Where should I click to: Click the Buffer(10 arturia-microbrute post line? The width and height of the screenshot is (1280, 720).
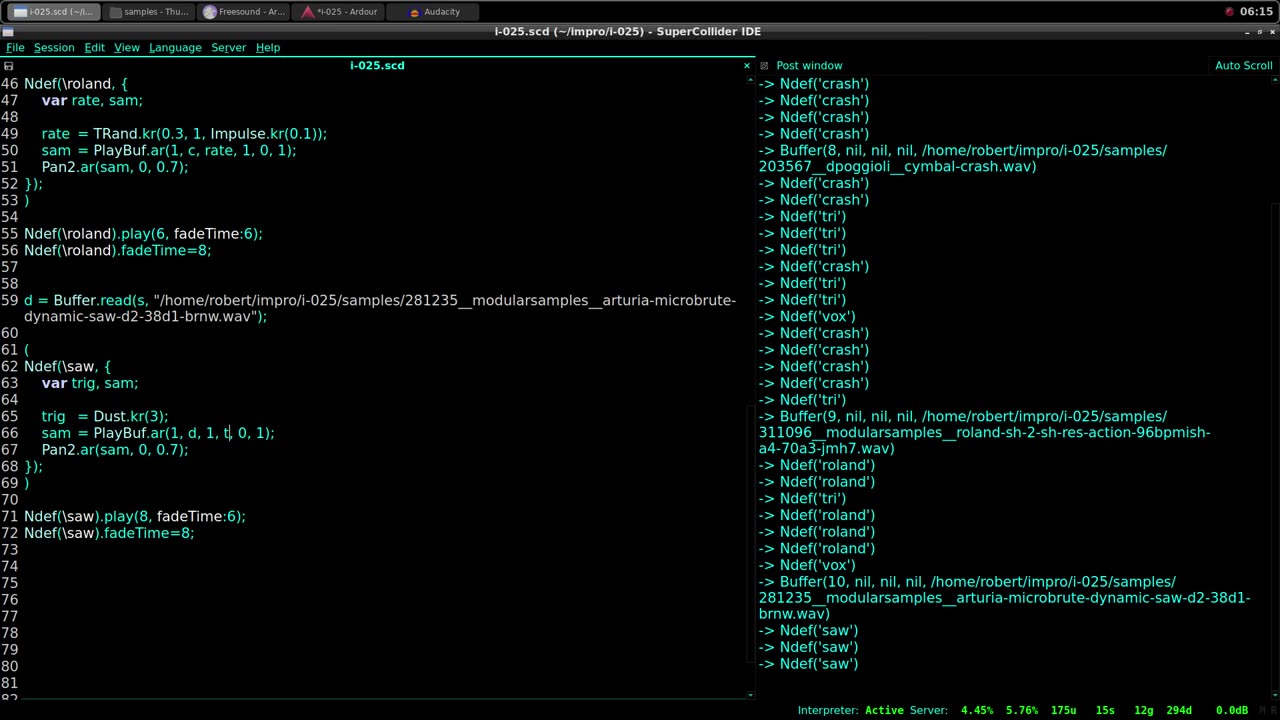tap(1004, 597)
